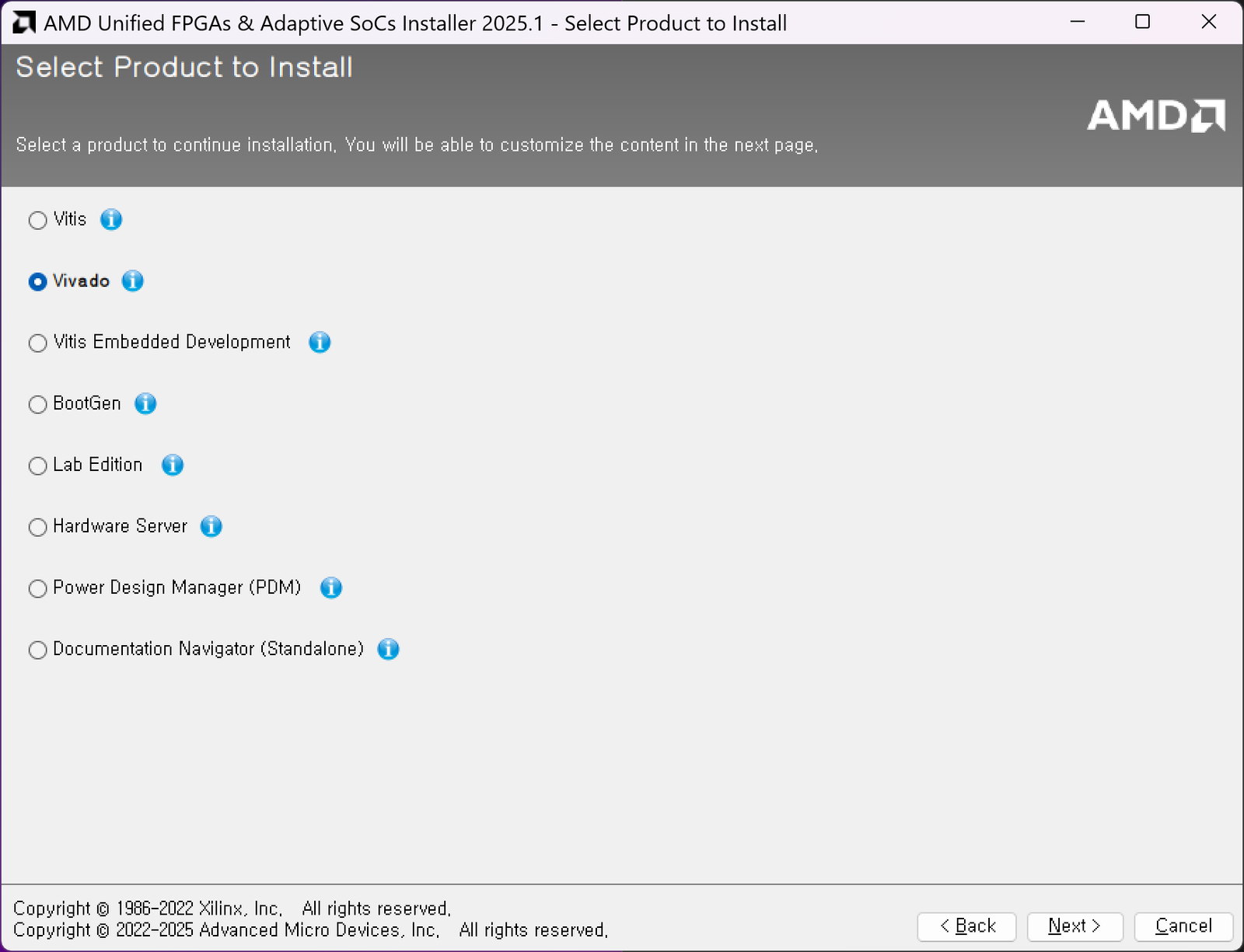
Task: Show info for Documentation Navigator
Action: [389, 650]
